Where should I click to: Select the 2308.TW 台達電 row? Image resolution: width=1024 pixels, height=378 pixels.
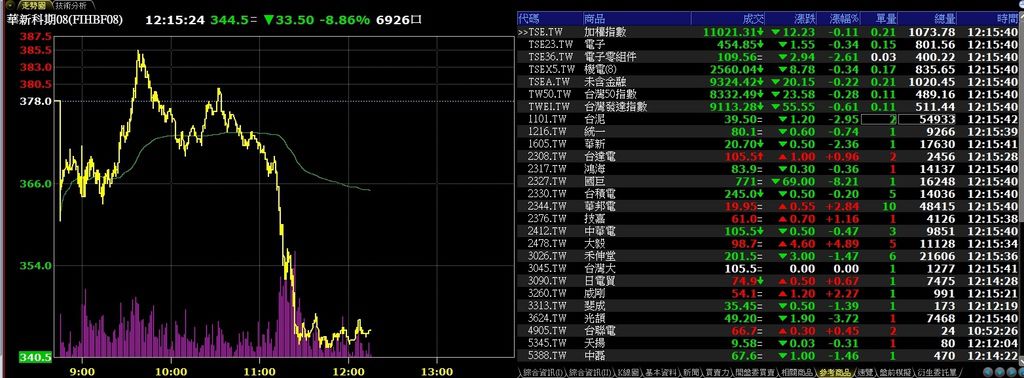(768, 157)
